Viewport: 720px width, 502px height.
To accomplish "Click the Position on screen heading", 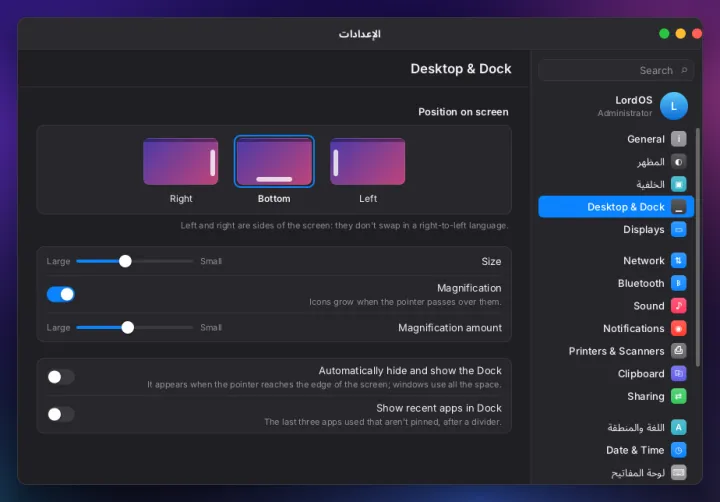I will pyautogui.click(x=463, y=112).
